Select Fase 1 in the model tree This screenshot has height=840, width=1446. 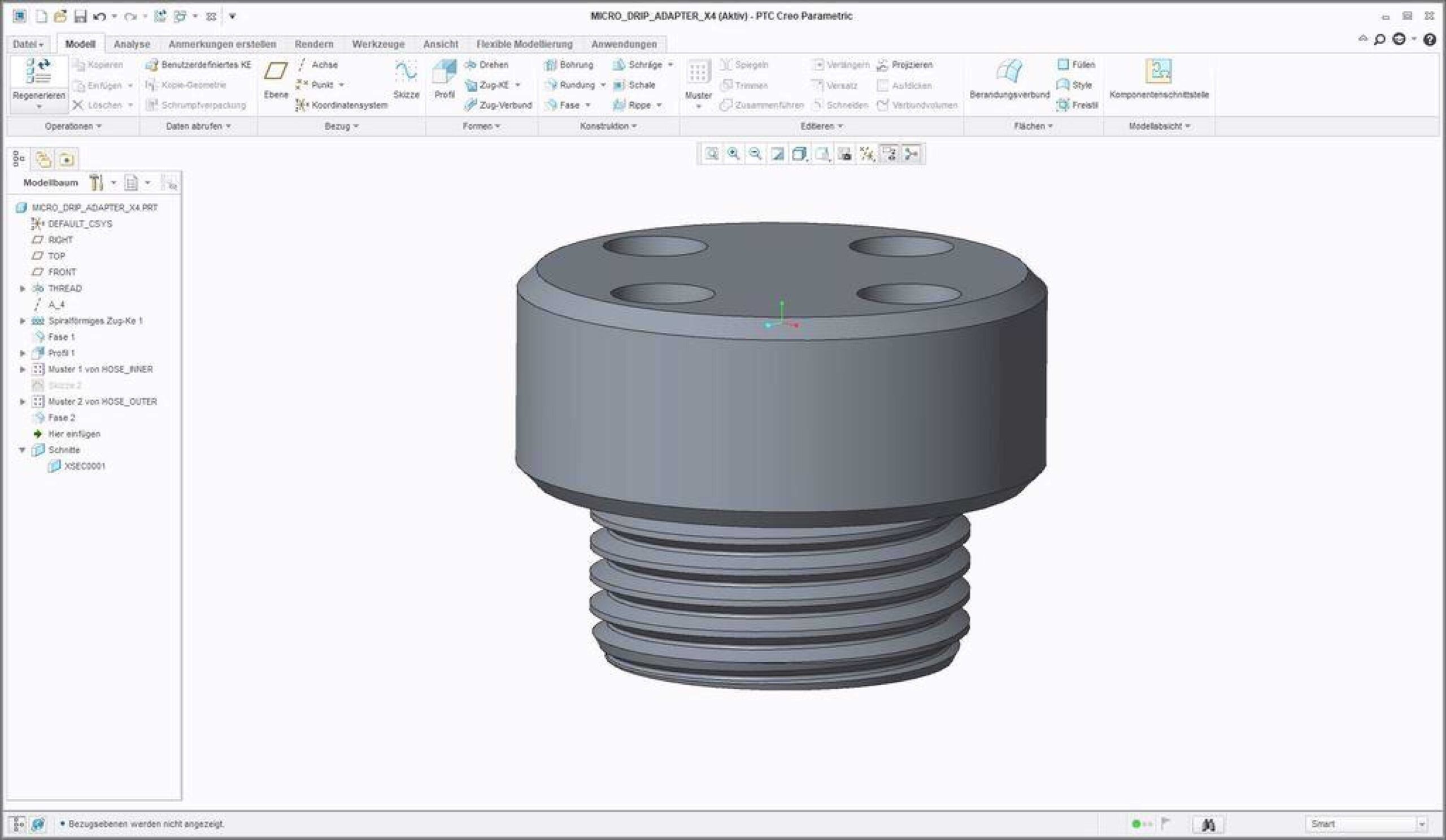pos(54,337)
